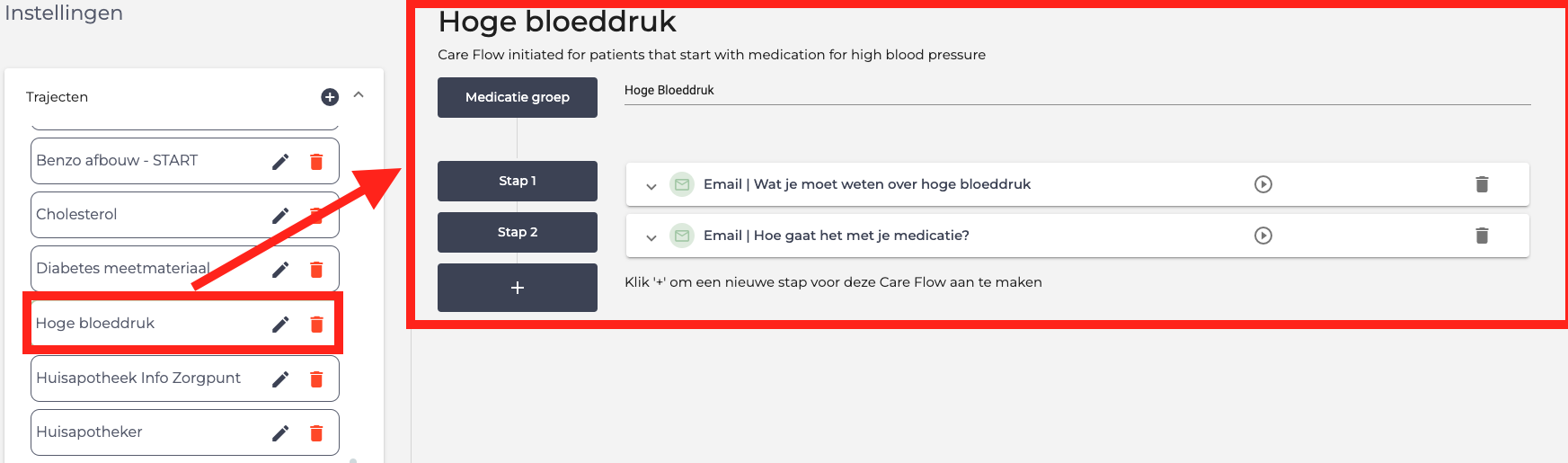Expand the 'Hoe gaat het' email step
1568x463 pixels.
point(651,237)
